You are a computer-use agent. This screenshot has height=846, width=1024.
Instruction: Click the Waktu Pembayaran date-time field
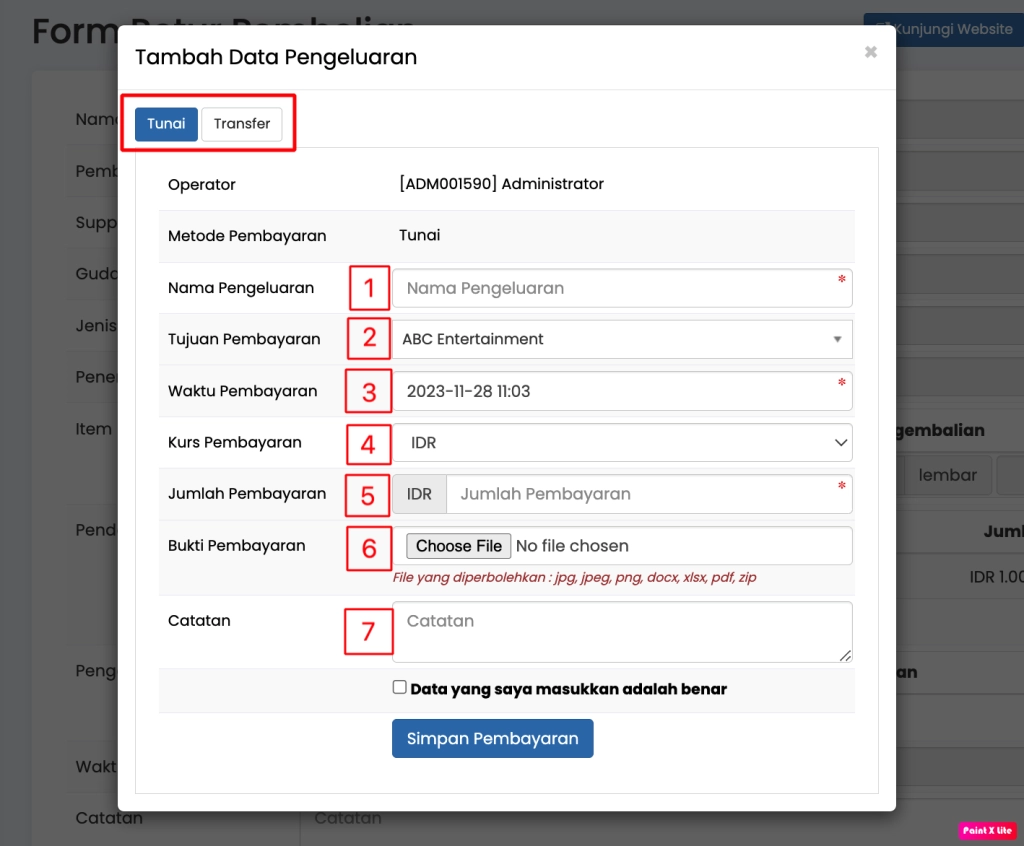pyautogui.click(x=620, y=391)
